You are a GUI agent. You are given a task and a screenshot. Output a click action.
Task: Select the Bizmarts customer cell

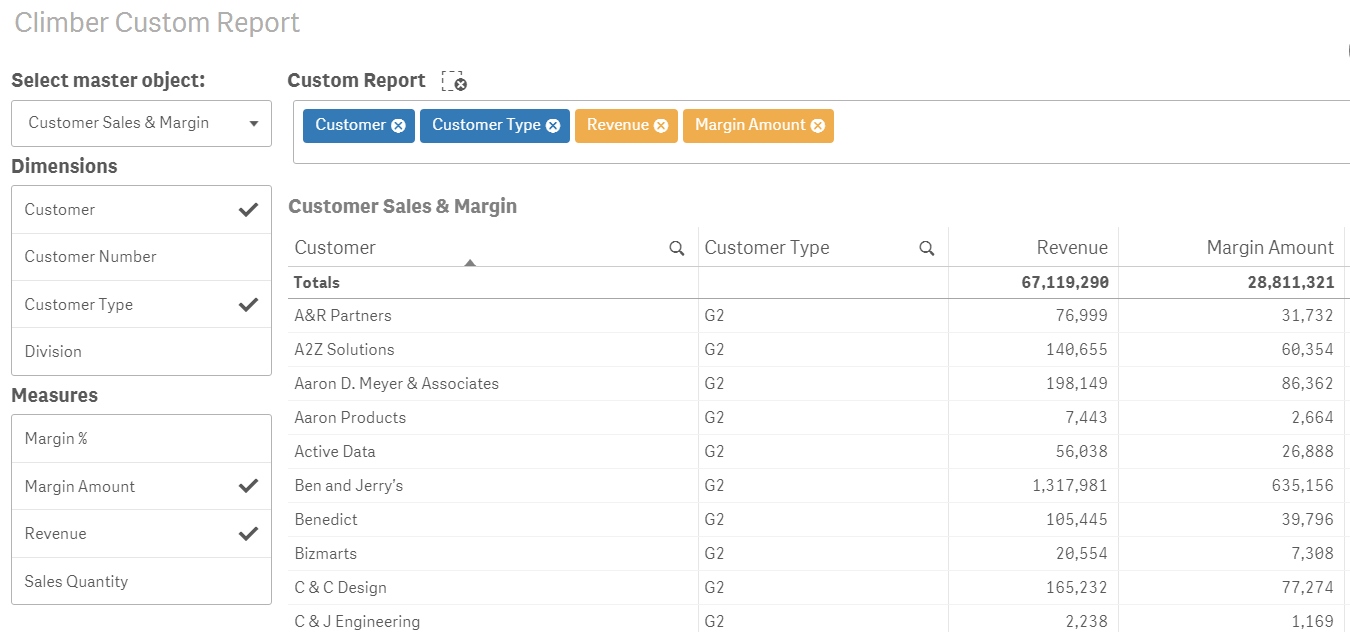[493, 554]
